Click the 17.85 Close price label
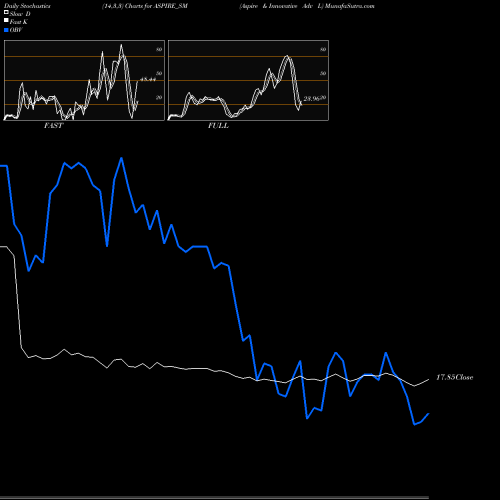The image size is (500, 500). click(x=455, y=377)
